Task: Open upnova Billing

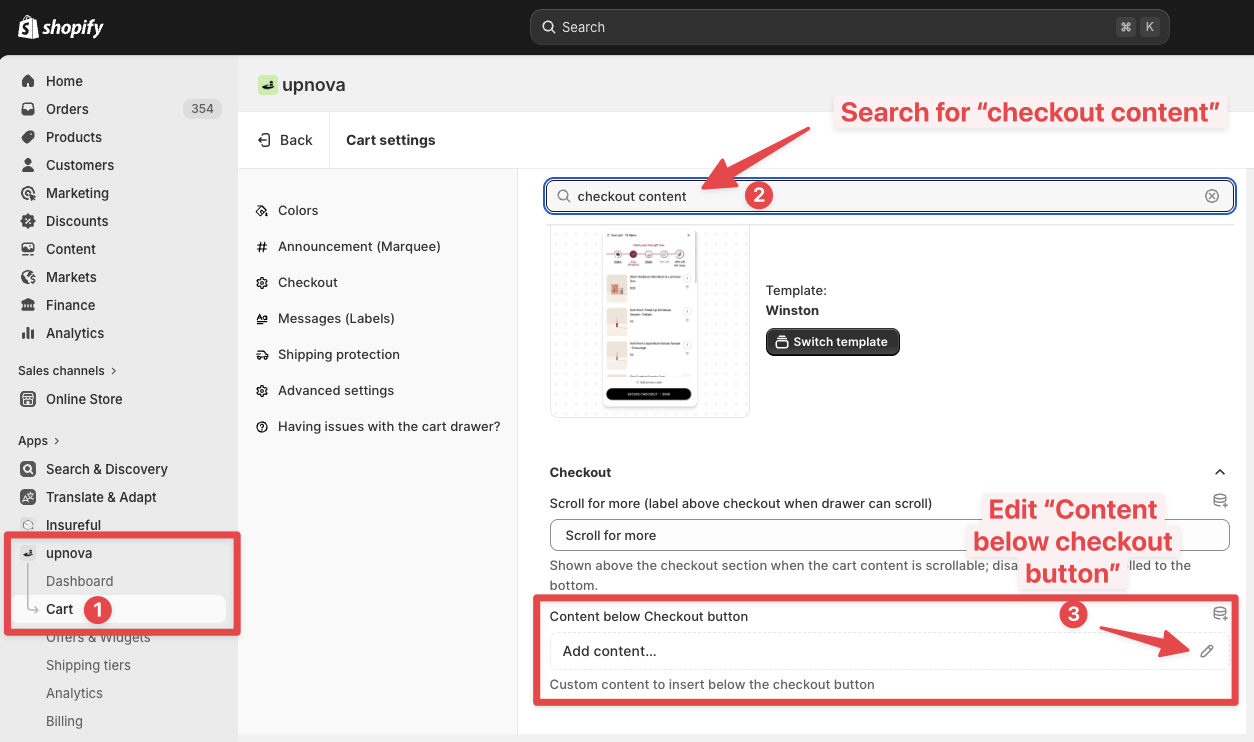Action: (x=64, y=721)
